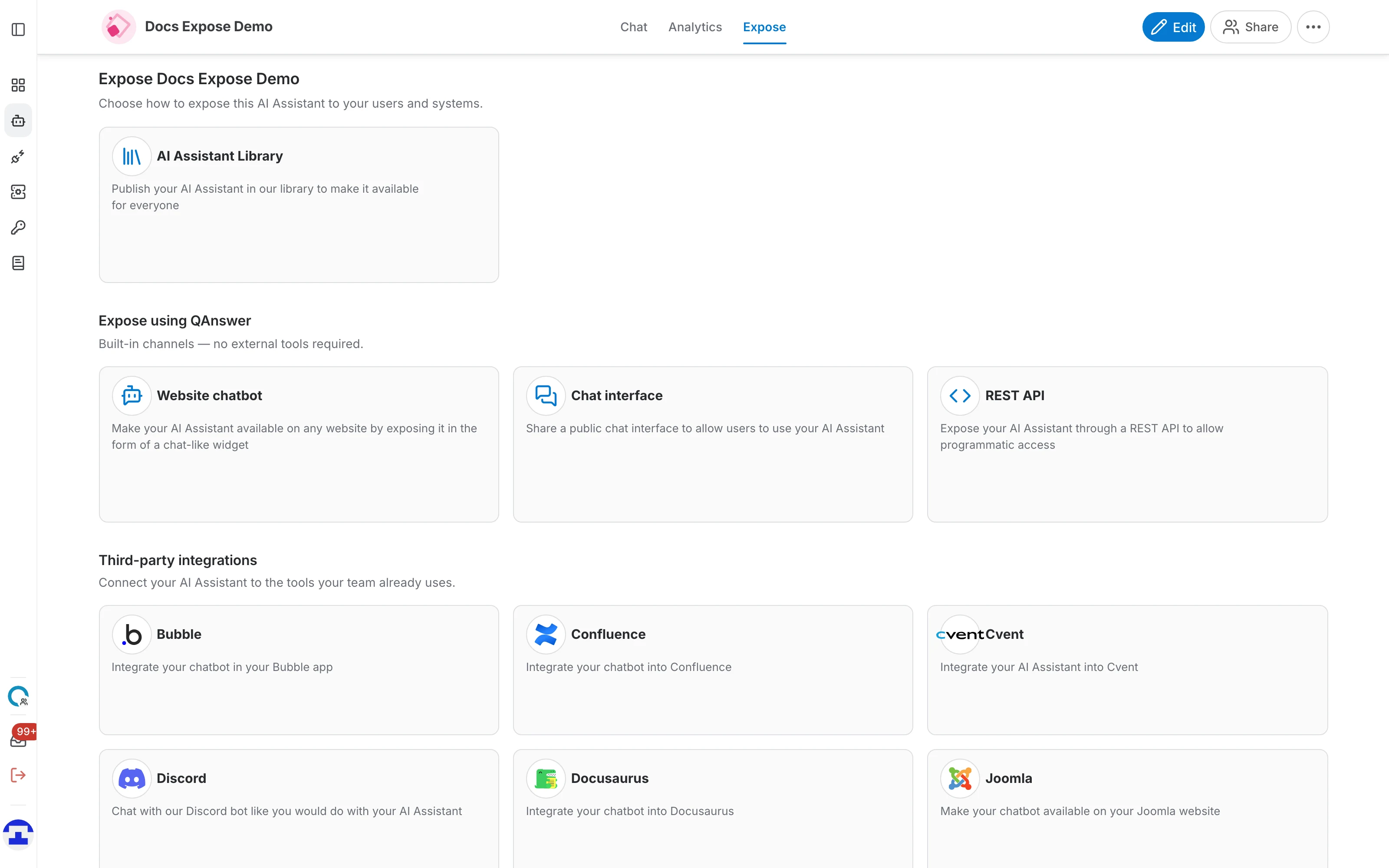1389x868 pixels.
Task: Open the REST API card title
Action: pos(1015,395)
